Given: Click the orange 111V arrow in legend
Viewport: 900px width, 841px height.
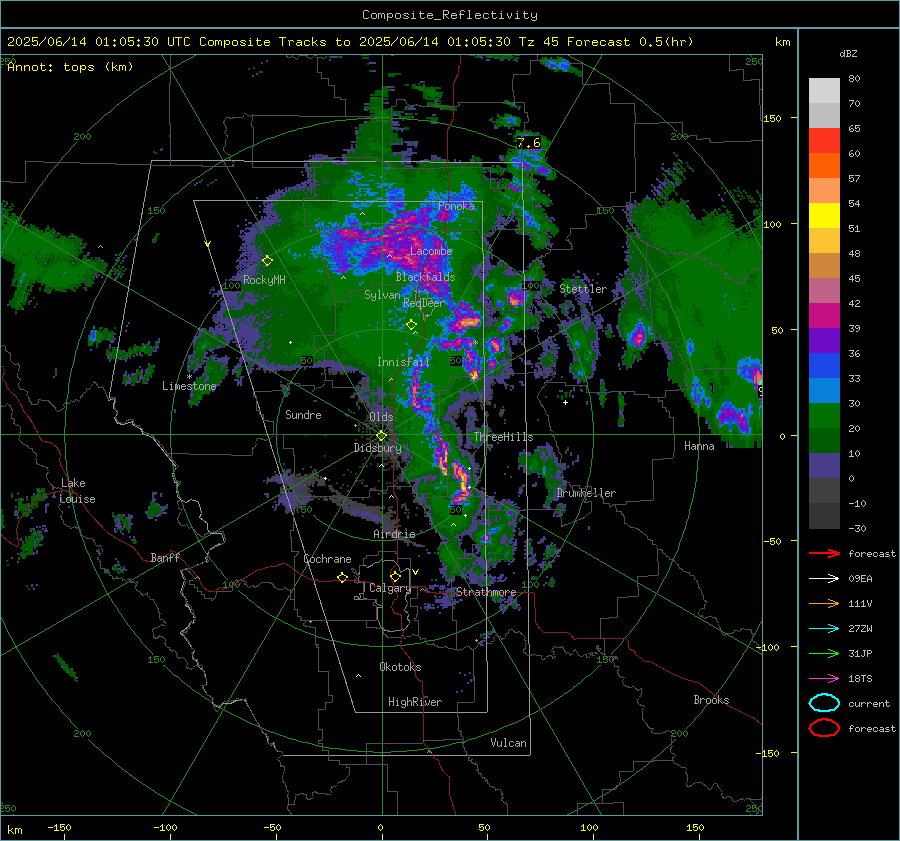Looking at the screenshot, I should coord(824,603).
